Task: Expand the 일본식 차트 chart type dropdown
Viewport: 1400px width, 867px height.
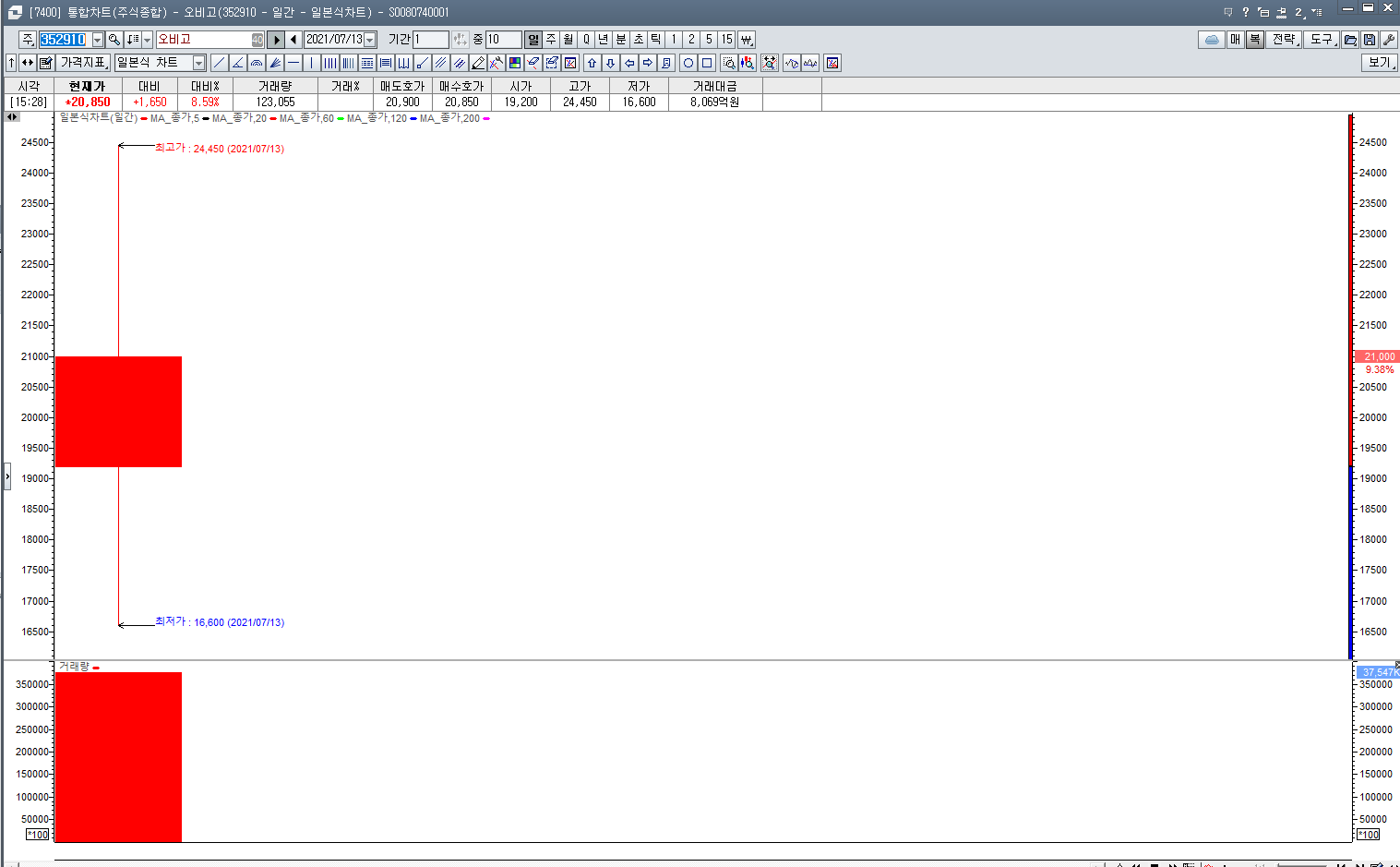Action: click(198, 63)
